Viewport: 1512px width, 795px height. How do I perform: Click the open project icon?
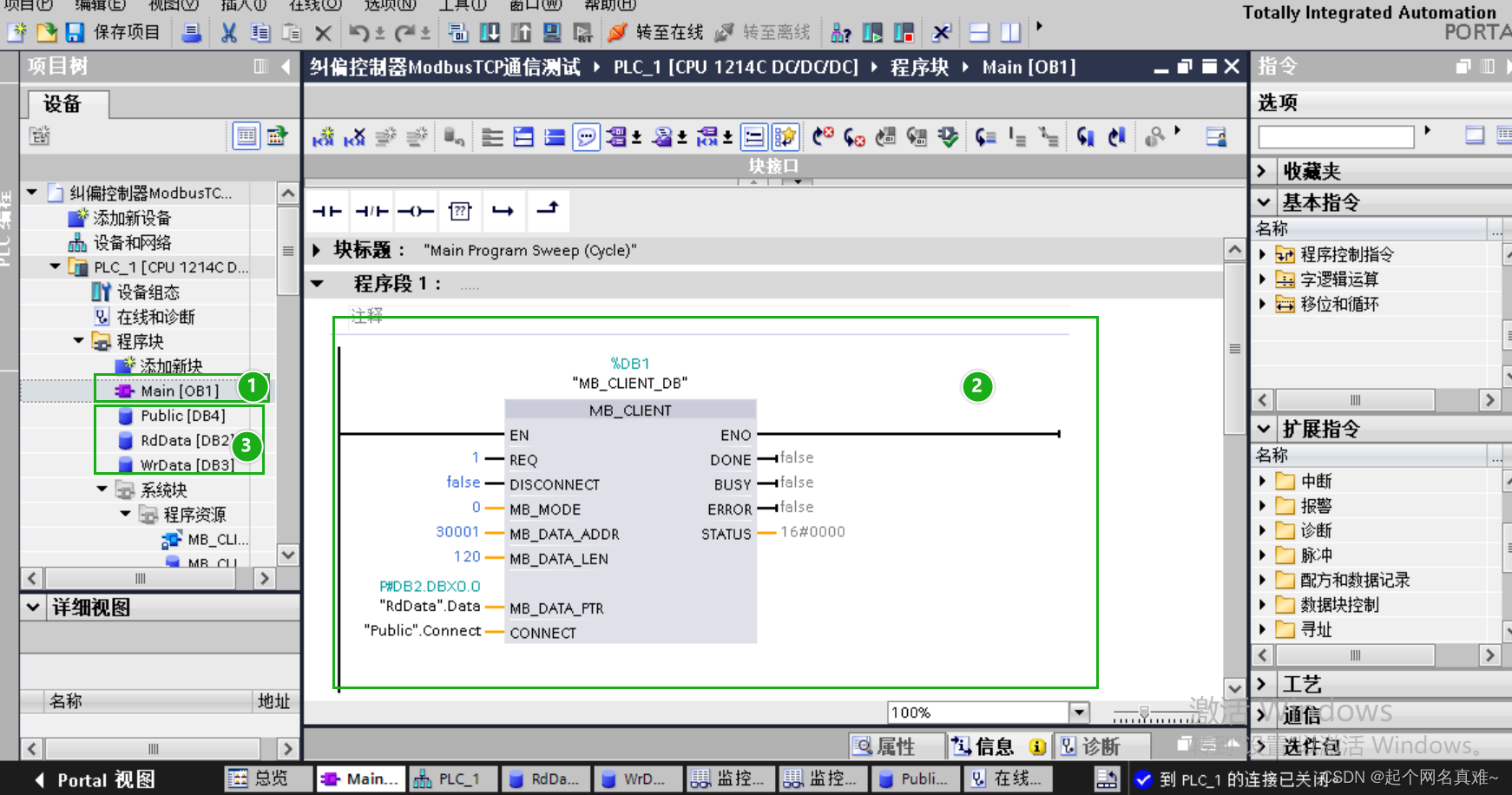pos(47,33)
